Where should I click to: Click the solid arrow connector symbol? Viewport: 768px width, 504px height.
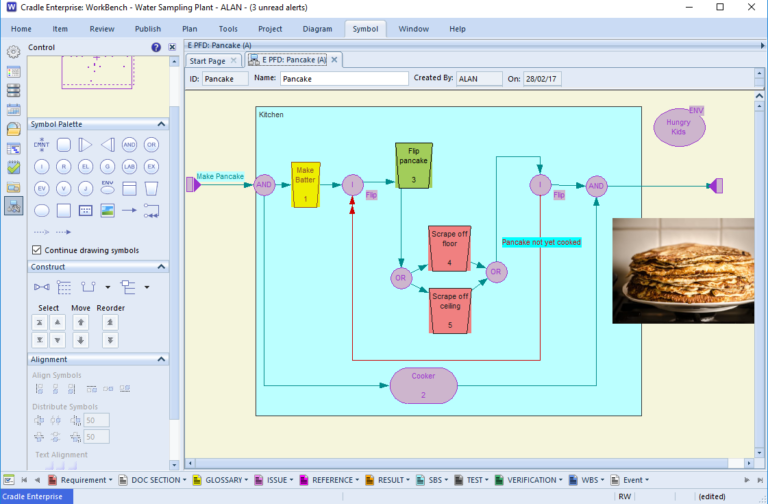129,210
